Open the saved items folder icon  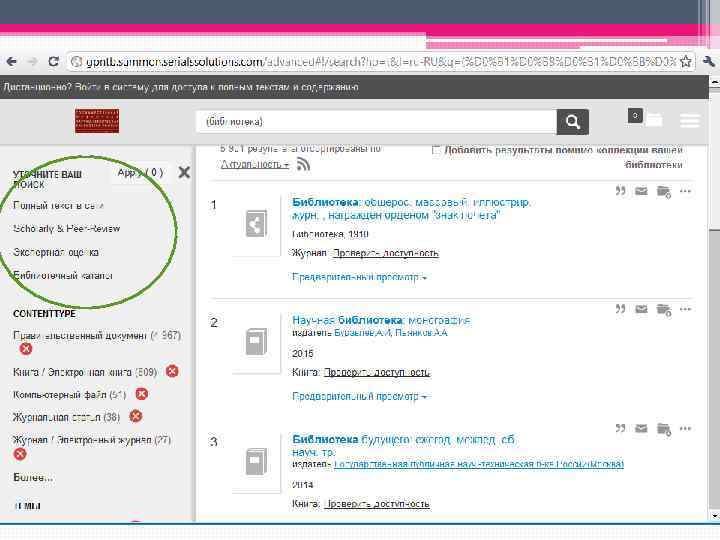click(x=654, y=120)
